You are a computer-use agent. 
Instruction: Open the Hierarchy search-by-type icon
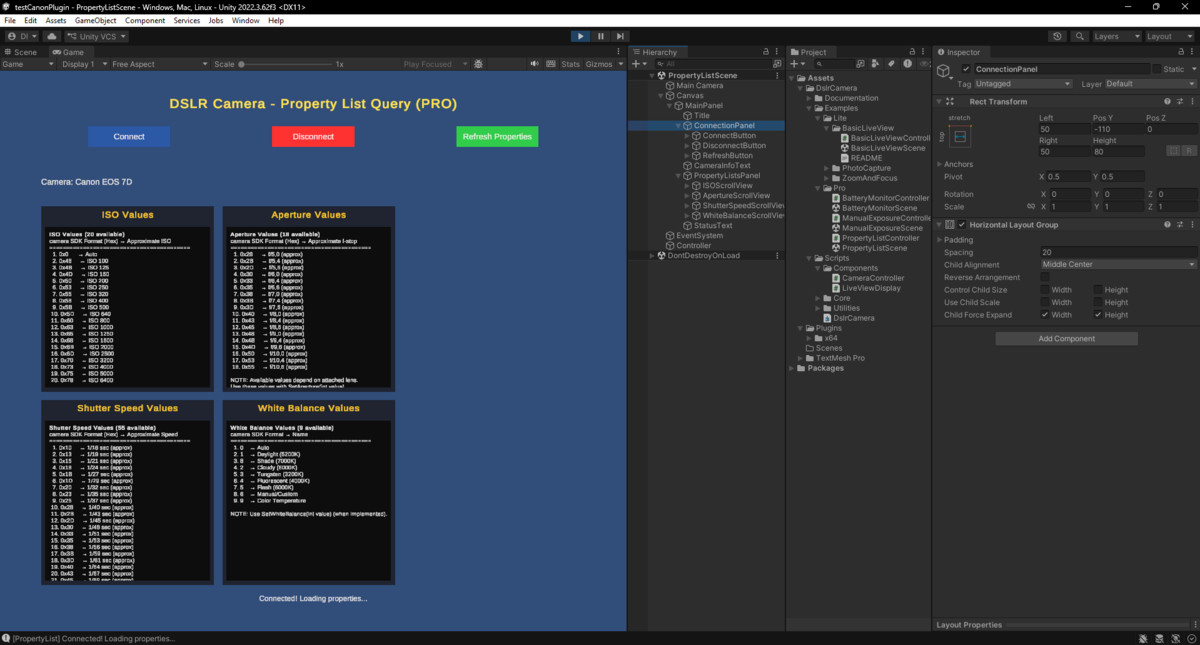pos(777,64)
